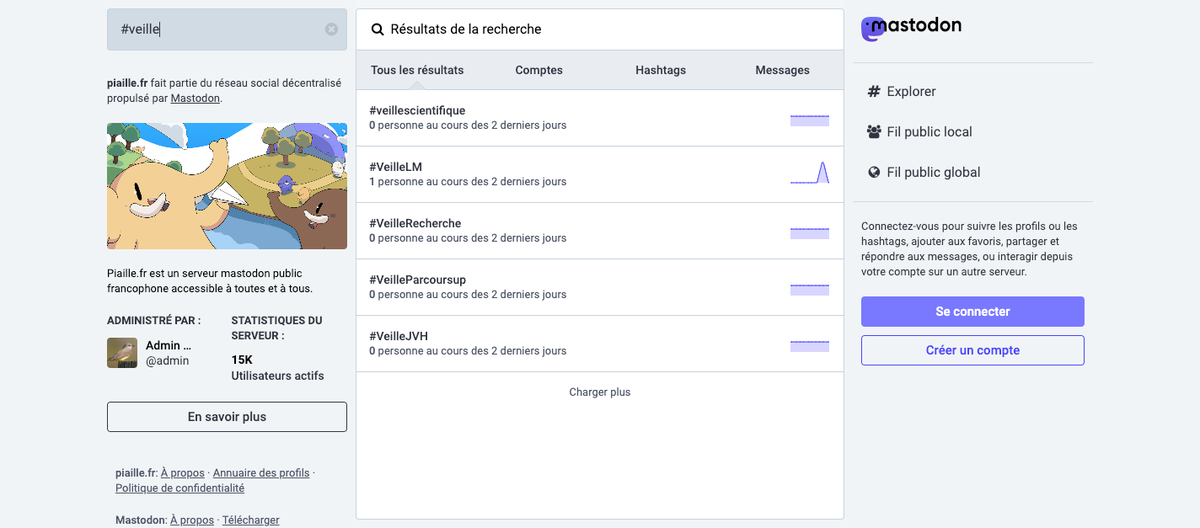Switch to the Comptes tab
Screen dimensions: 1200x528
tap(539, 70)
